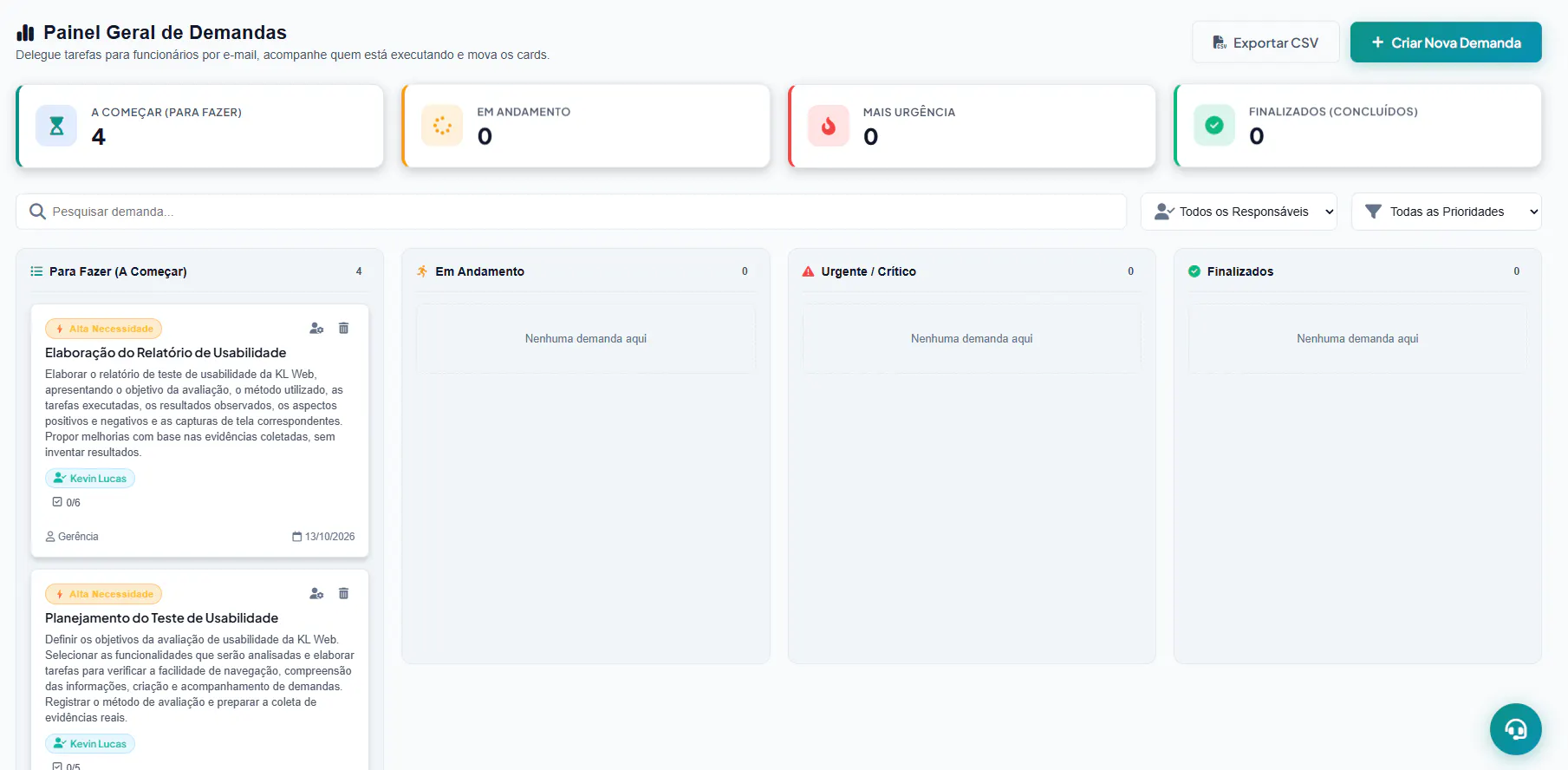Click the Alta Necessidade badge on Elaboração card

103,329
